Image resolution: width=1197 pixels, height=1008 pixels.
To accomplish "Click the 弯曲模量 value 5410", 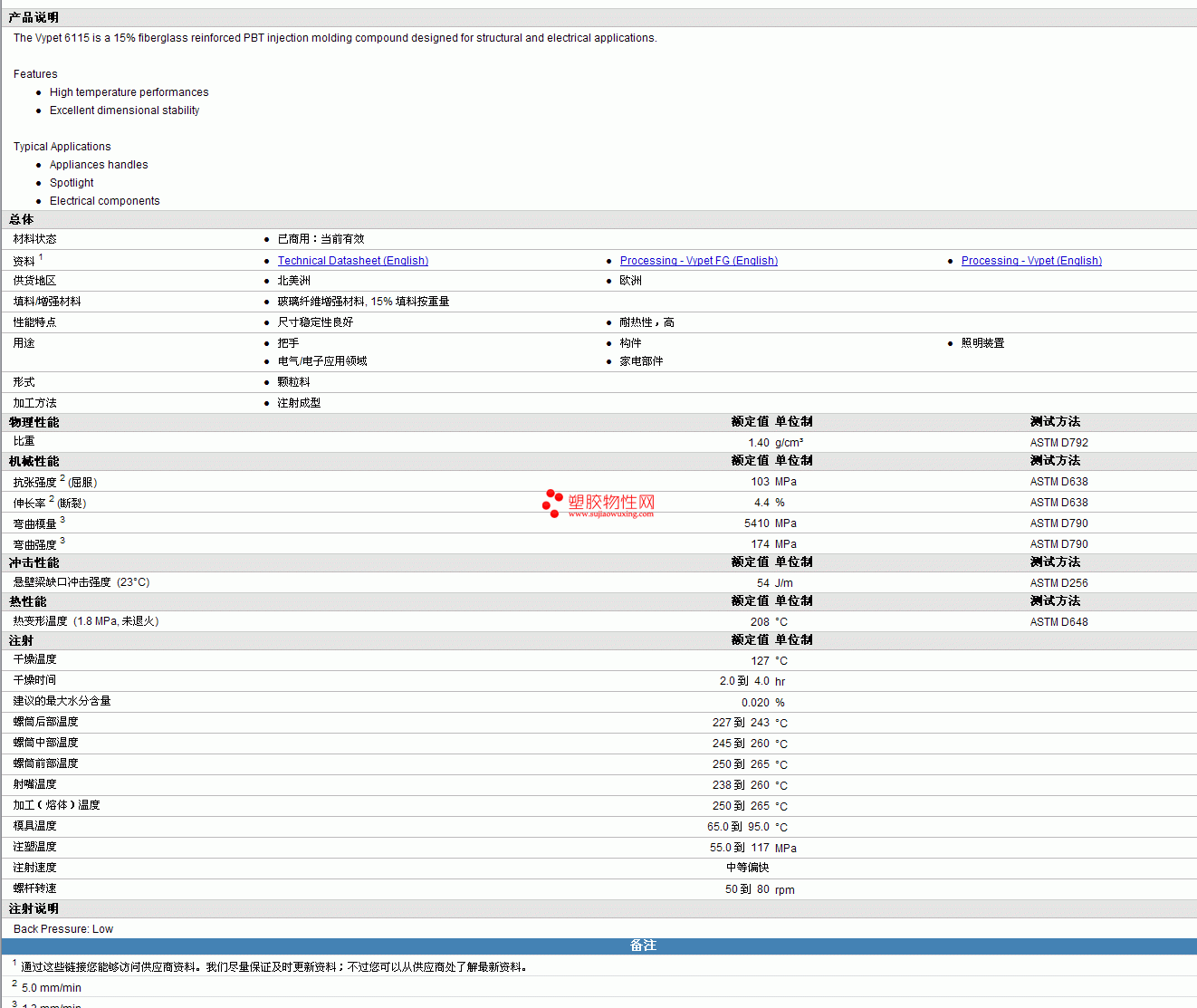I will click(x=757, y=523).
